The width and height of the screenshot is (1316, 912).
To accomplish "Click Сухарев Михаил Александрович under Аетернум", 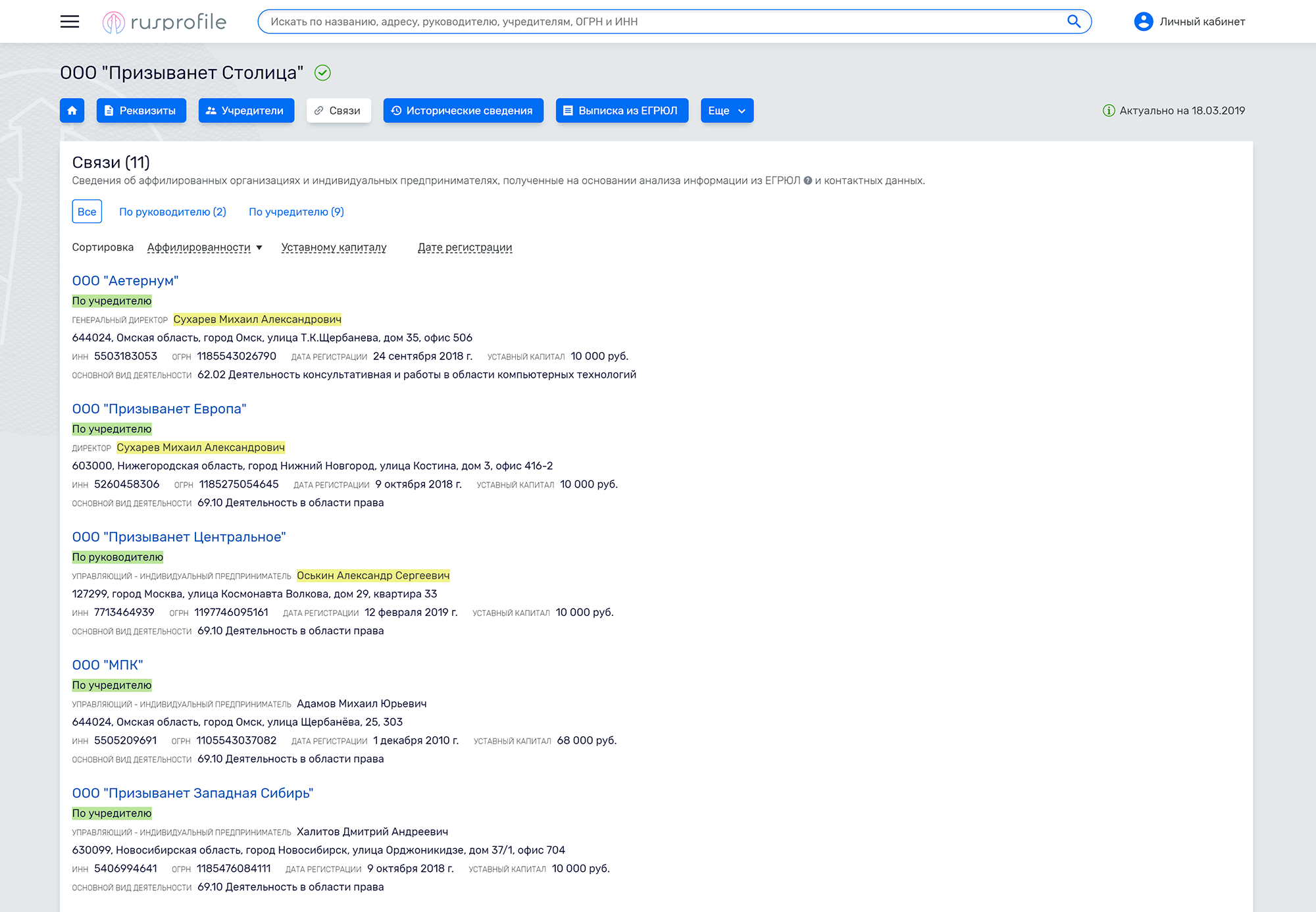I will pos(257,320).
